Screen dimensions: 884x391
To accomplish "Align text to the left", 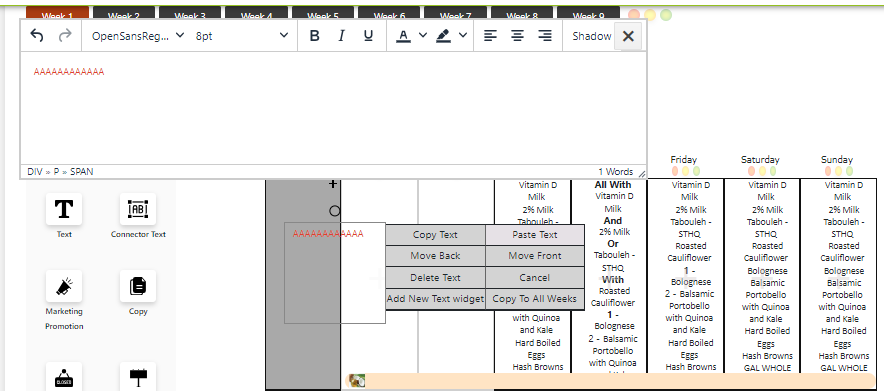I will [490, 36].
